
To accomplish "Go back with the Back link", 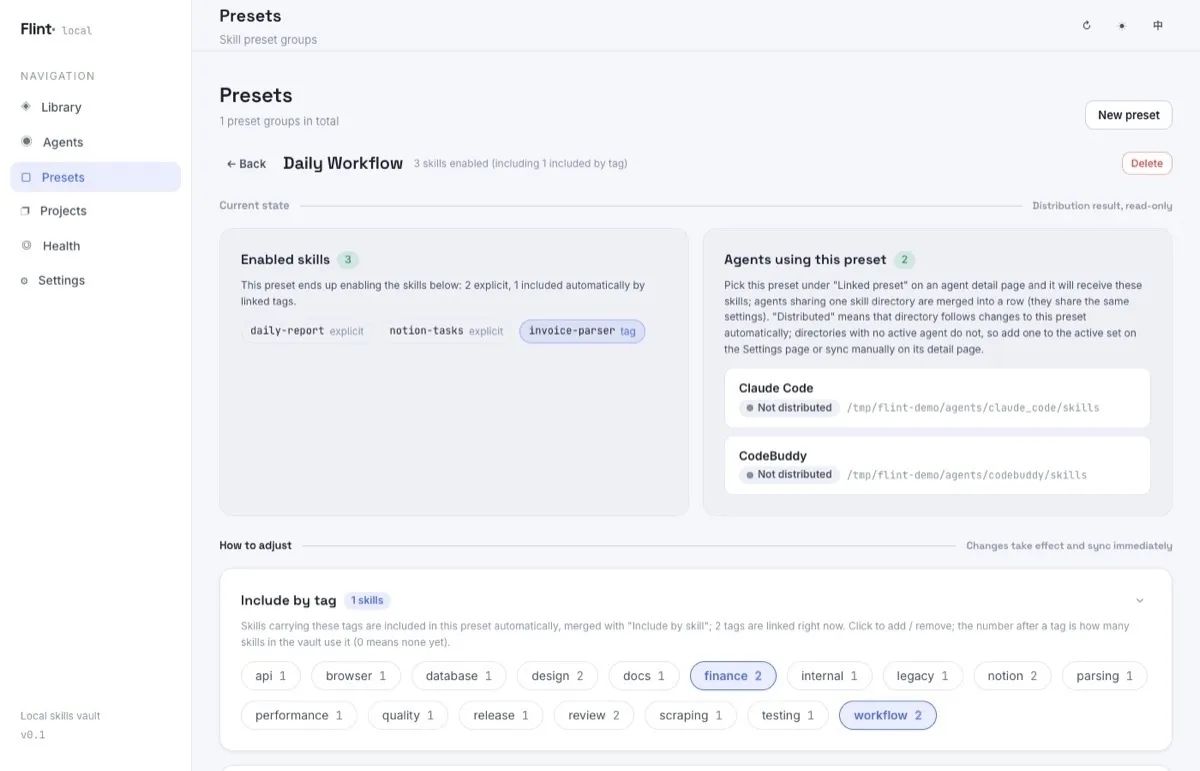I will [x=246, y=164].
